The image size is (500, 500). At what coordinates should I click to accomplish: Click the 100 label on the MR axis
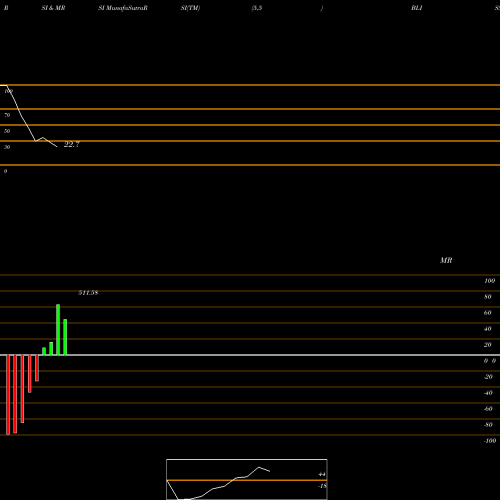point(489,281)
